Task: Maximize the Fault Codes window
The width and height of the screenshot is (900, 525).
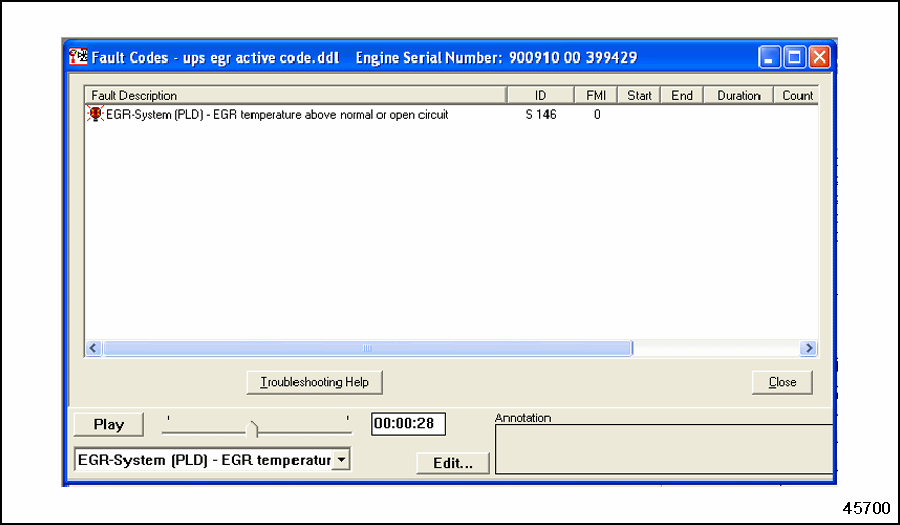Action: (794, 58)
